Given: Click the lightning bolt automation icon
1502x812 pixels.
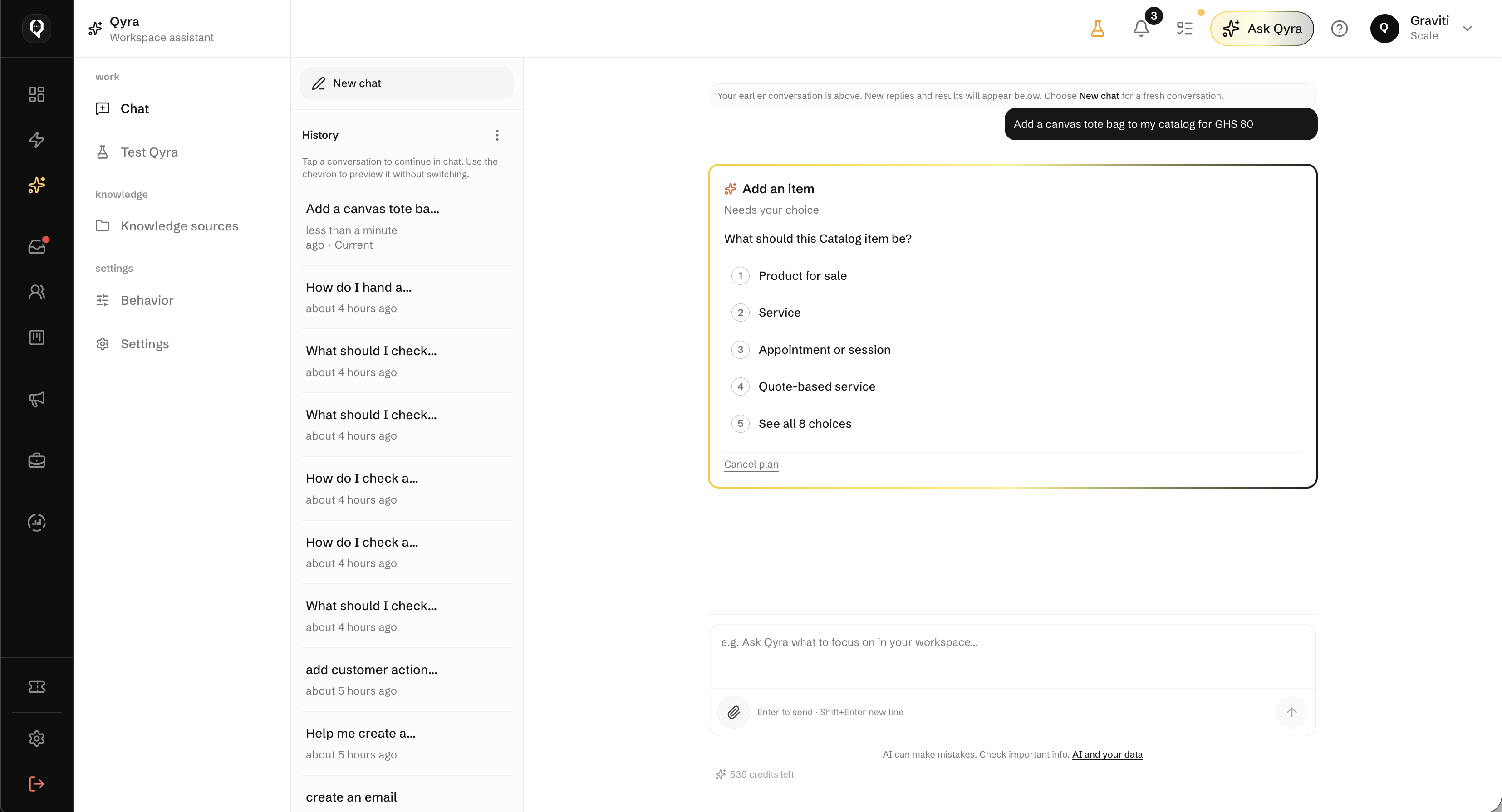Looking at the screenshot, I should [37, 140].
